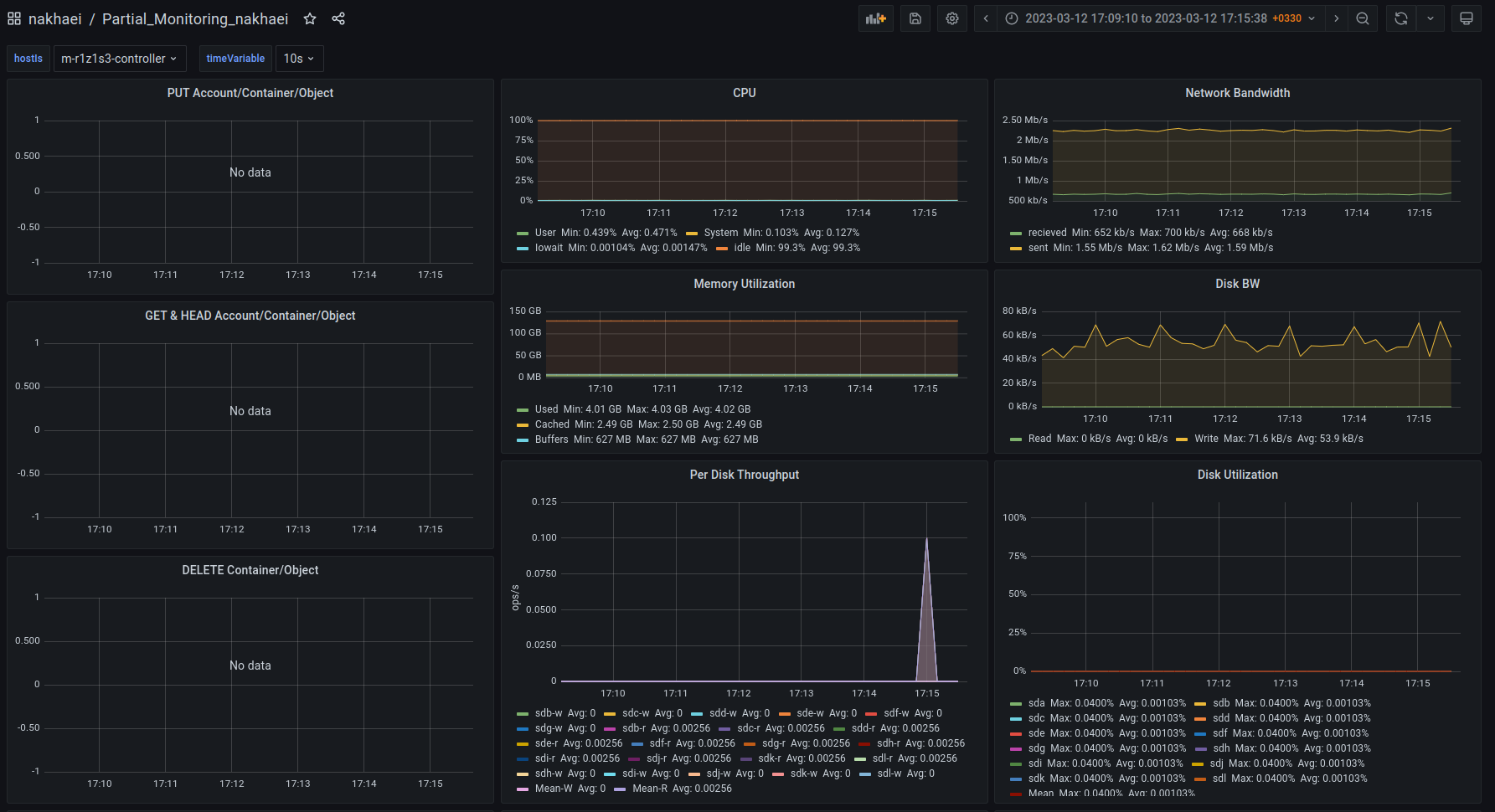Save the dashboard using the disk icon
The width and height of the screenshot is (1495, 812).
pyautogui.click(x=915, y=18)
